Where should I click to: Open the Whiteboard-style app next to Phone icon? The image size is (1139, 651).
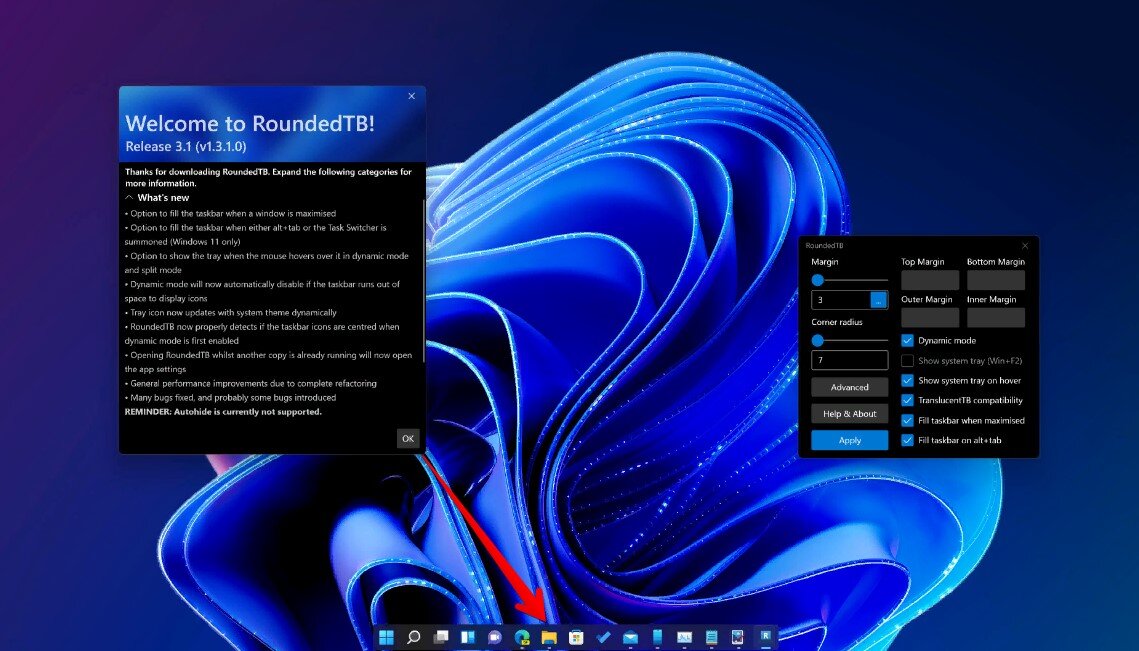[684, 637]
